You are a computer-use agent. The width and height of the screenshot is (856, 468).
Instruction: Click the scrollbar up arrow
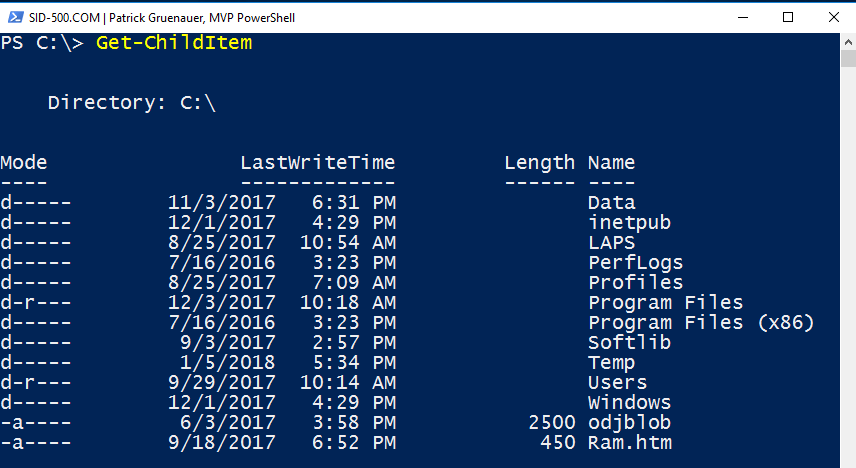(x=848, y=42)
